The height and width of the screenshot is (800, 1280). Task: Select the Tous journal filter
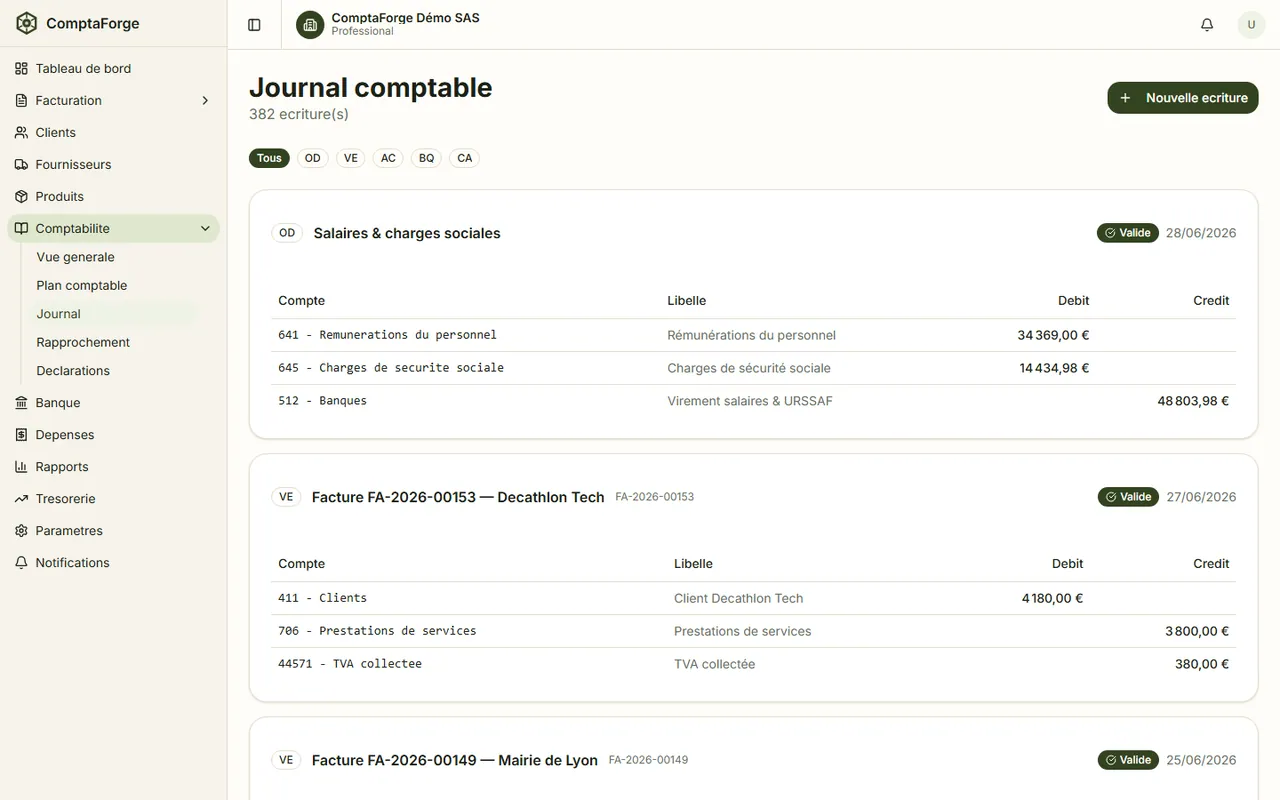click(269, 158)
